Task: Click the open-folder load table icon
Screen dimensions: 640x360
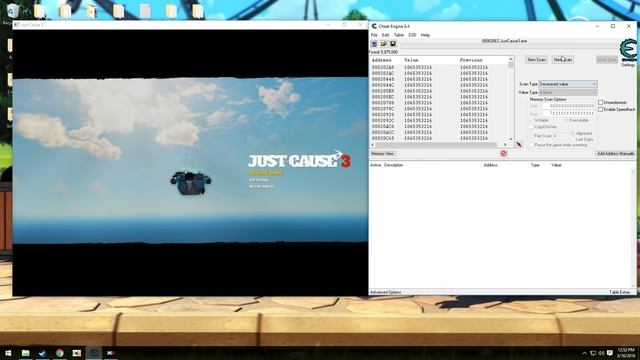Action: [384, 44]
